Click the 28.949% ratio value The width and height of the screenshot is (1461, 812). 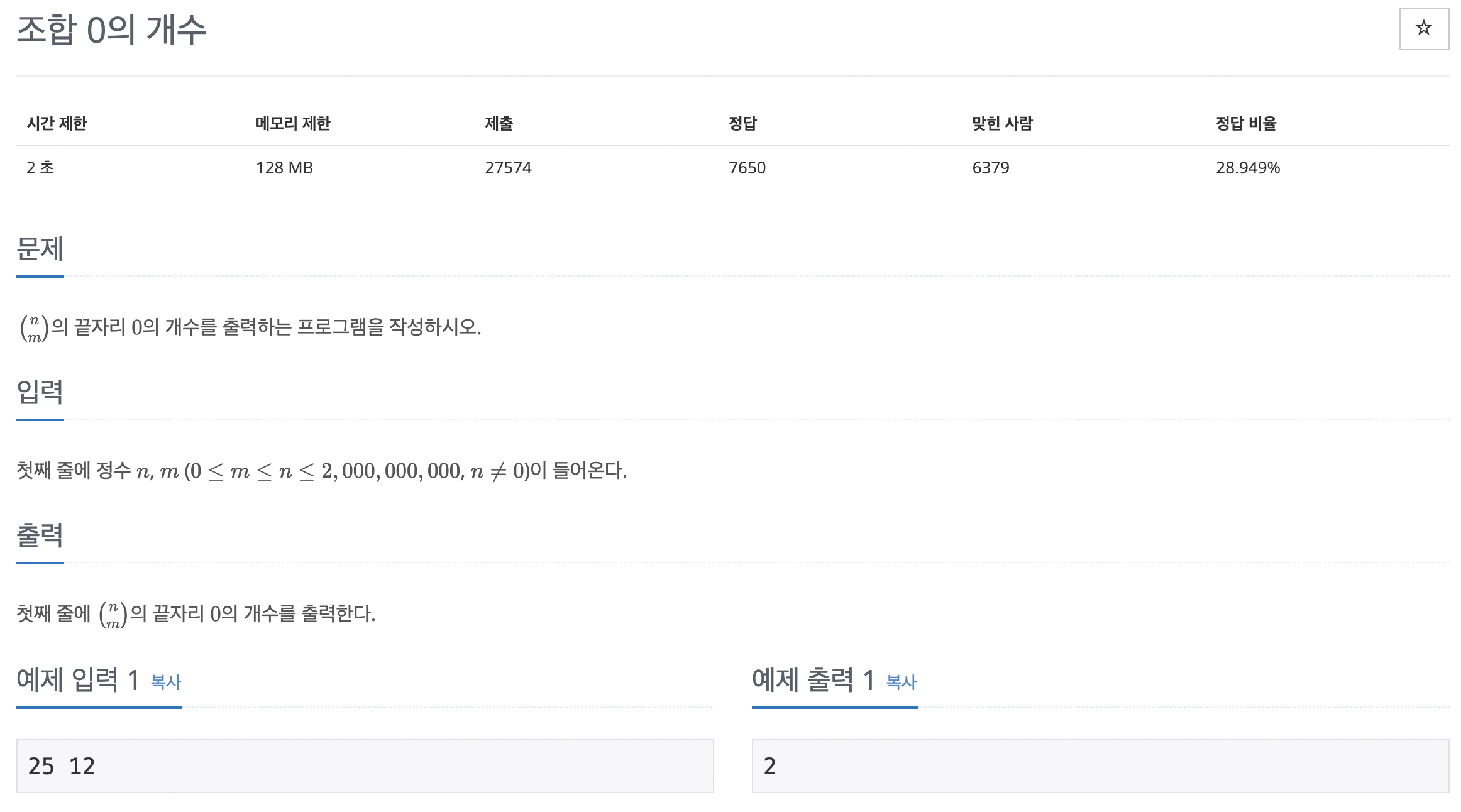1247,168
